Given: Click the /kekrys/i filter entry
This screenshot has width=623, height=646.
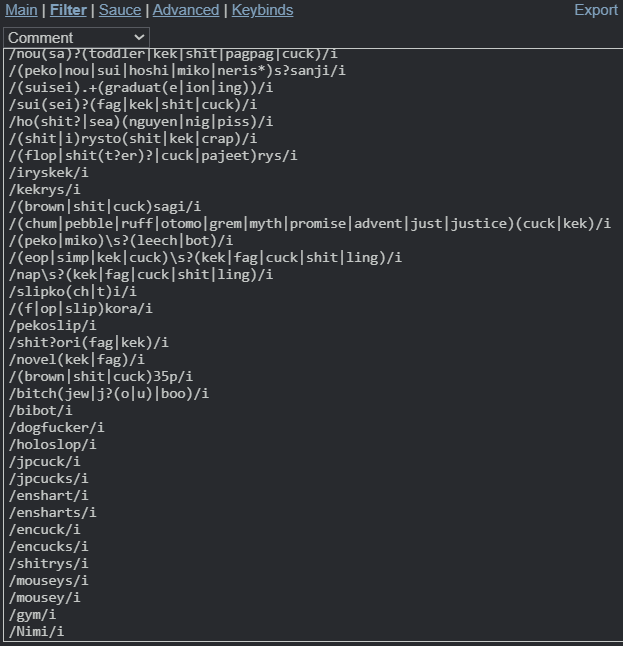Looking at the screenshot, I should [44, 190].
